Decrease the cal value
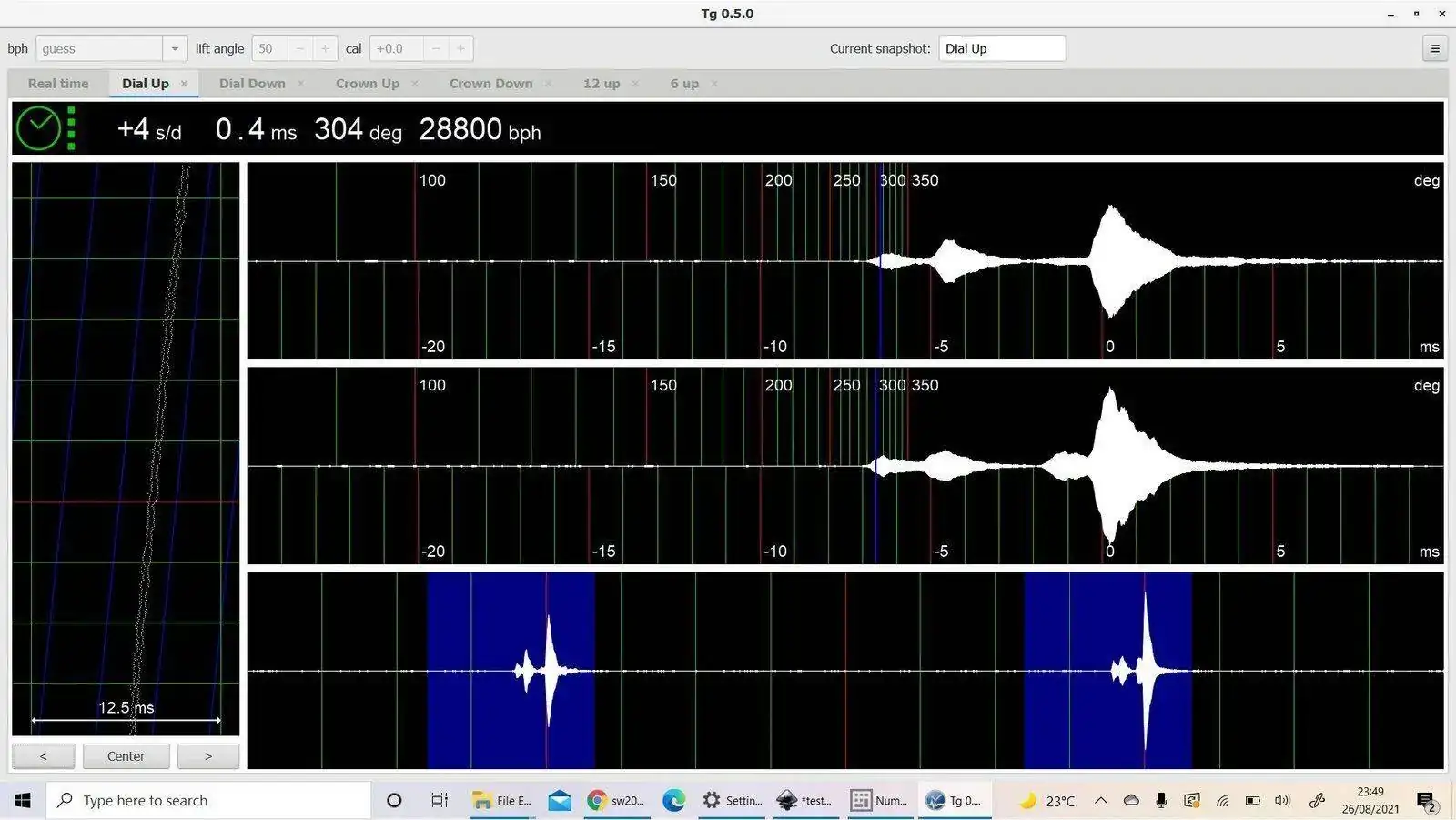Screen dimensions: 1456x820 [436, 49]
